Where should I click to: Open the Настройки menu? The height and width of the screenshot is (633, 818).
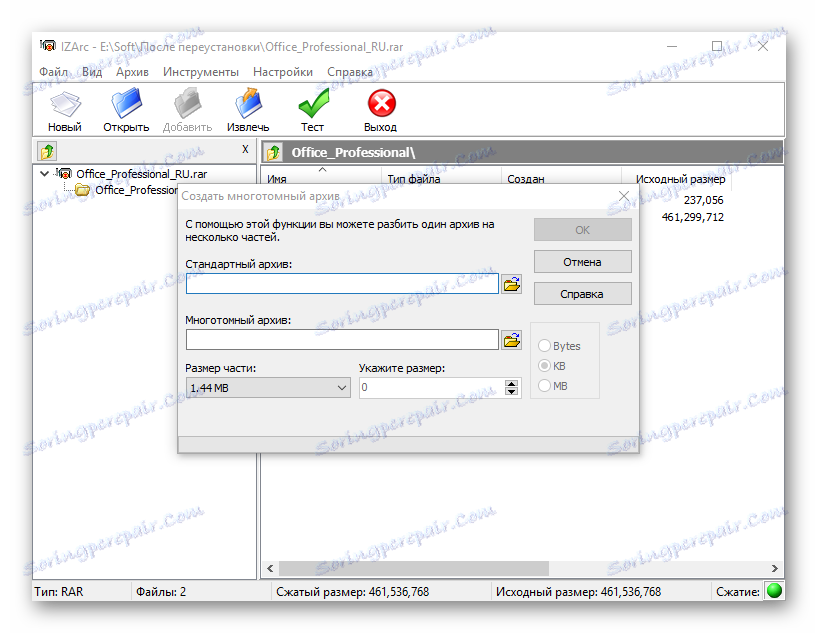tap(283, 72)
